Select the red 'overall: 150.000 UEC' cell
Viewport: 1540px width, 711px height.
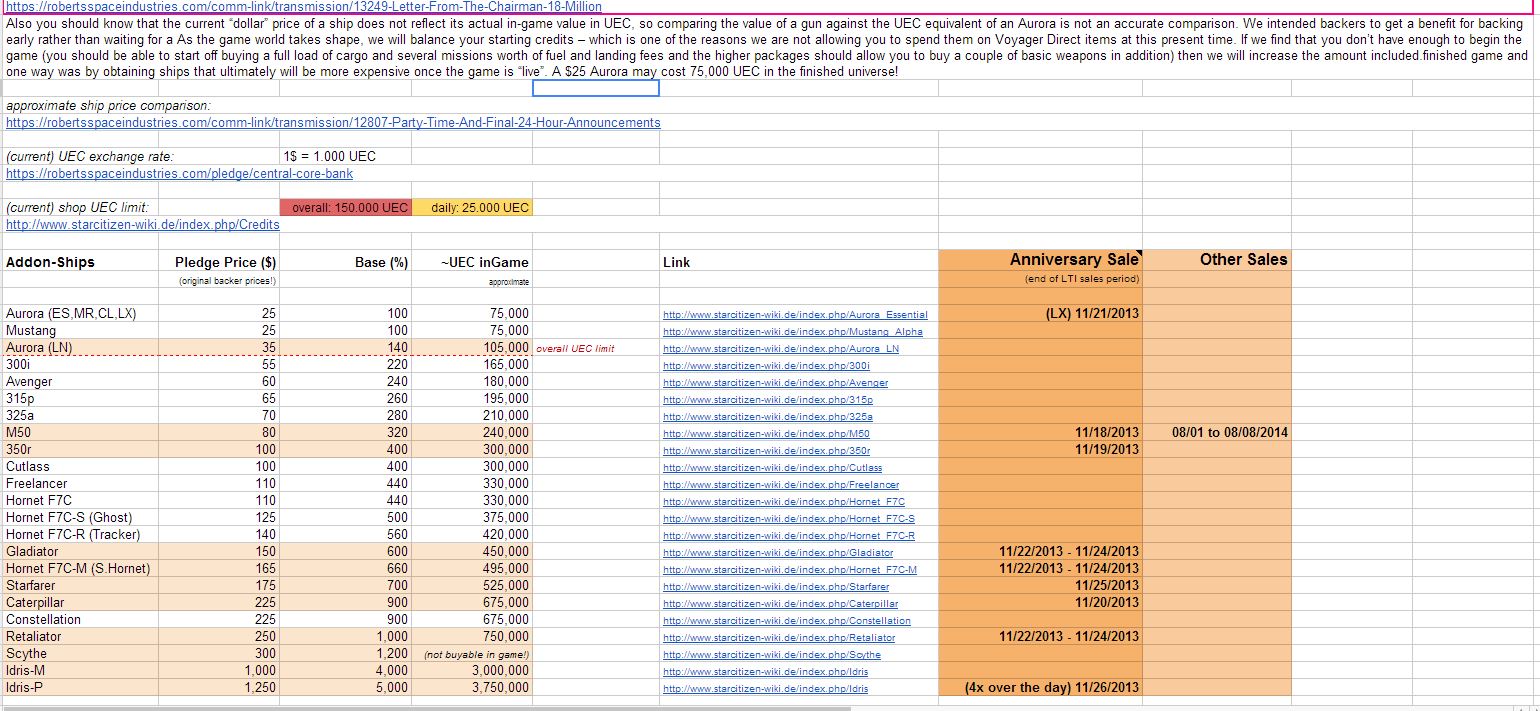pyautogui.click(x=346, y=207)
